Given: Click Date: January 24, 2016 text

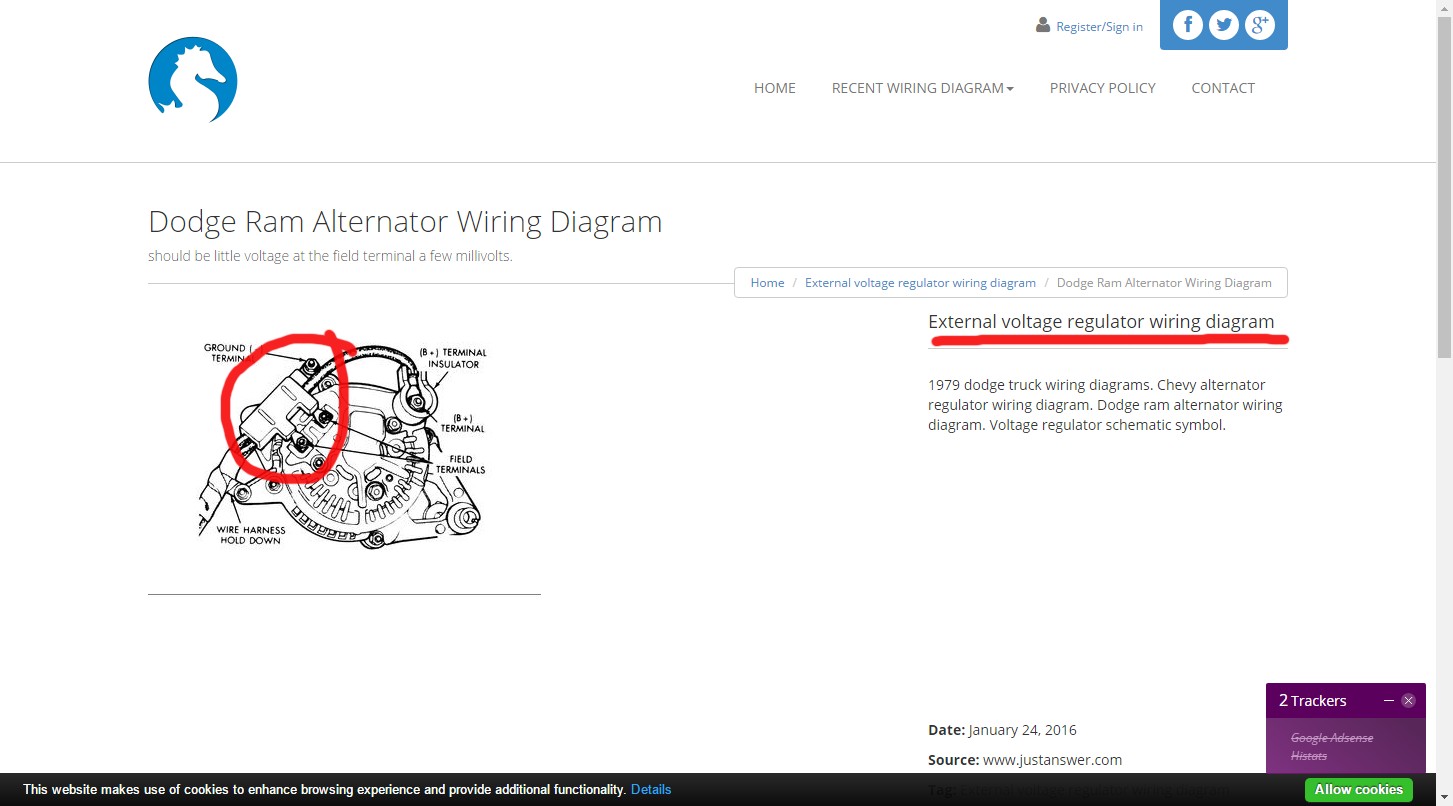Looking at the screenshot, I should tap(1002, 730).
